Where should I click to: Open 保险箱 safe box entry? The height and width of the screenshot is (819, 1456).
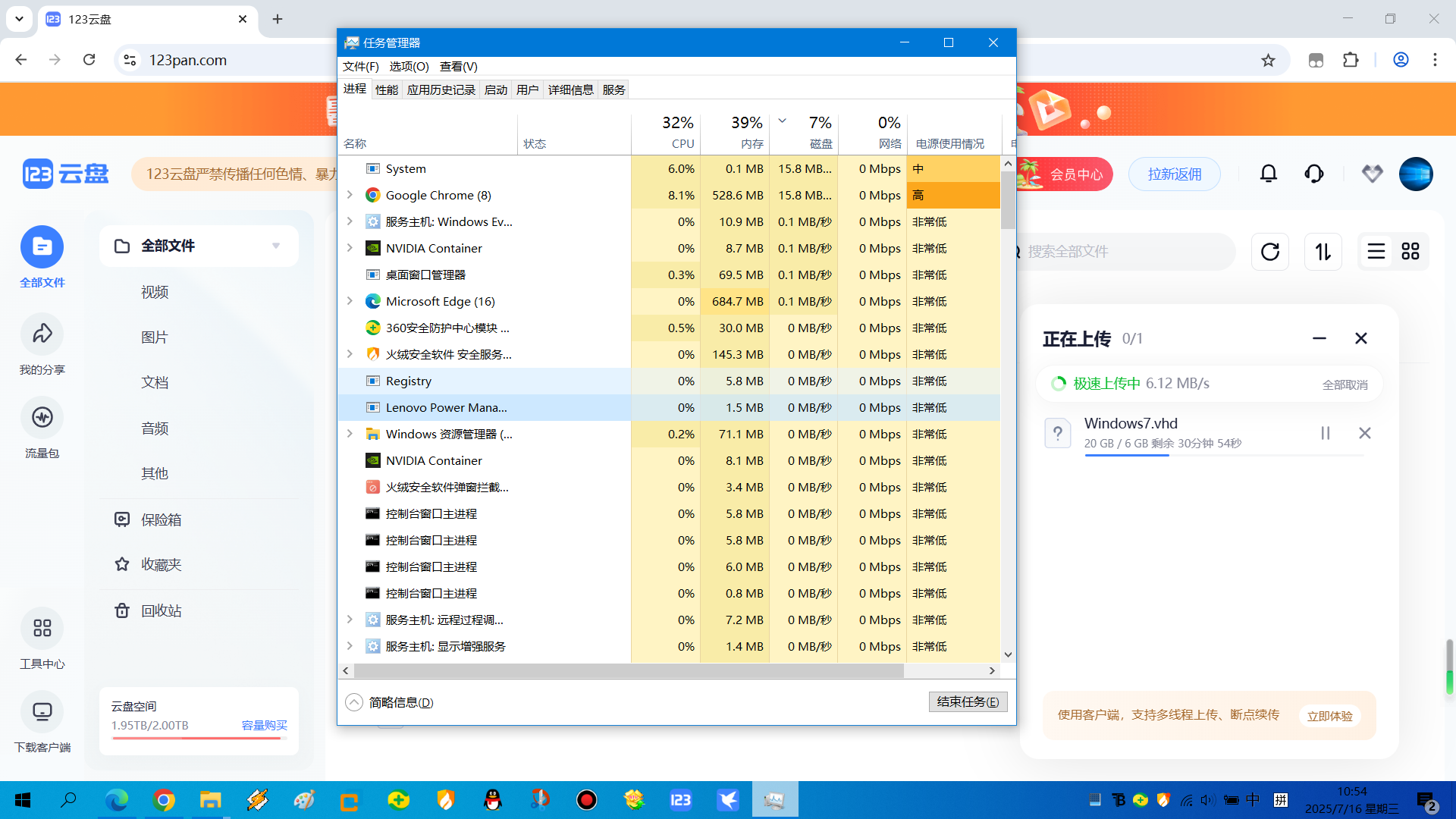click(x=148, y=519)
